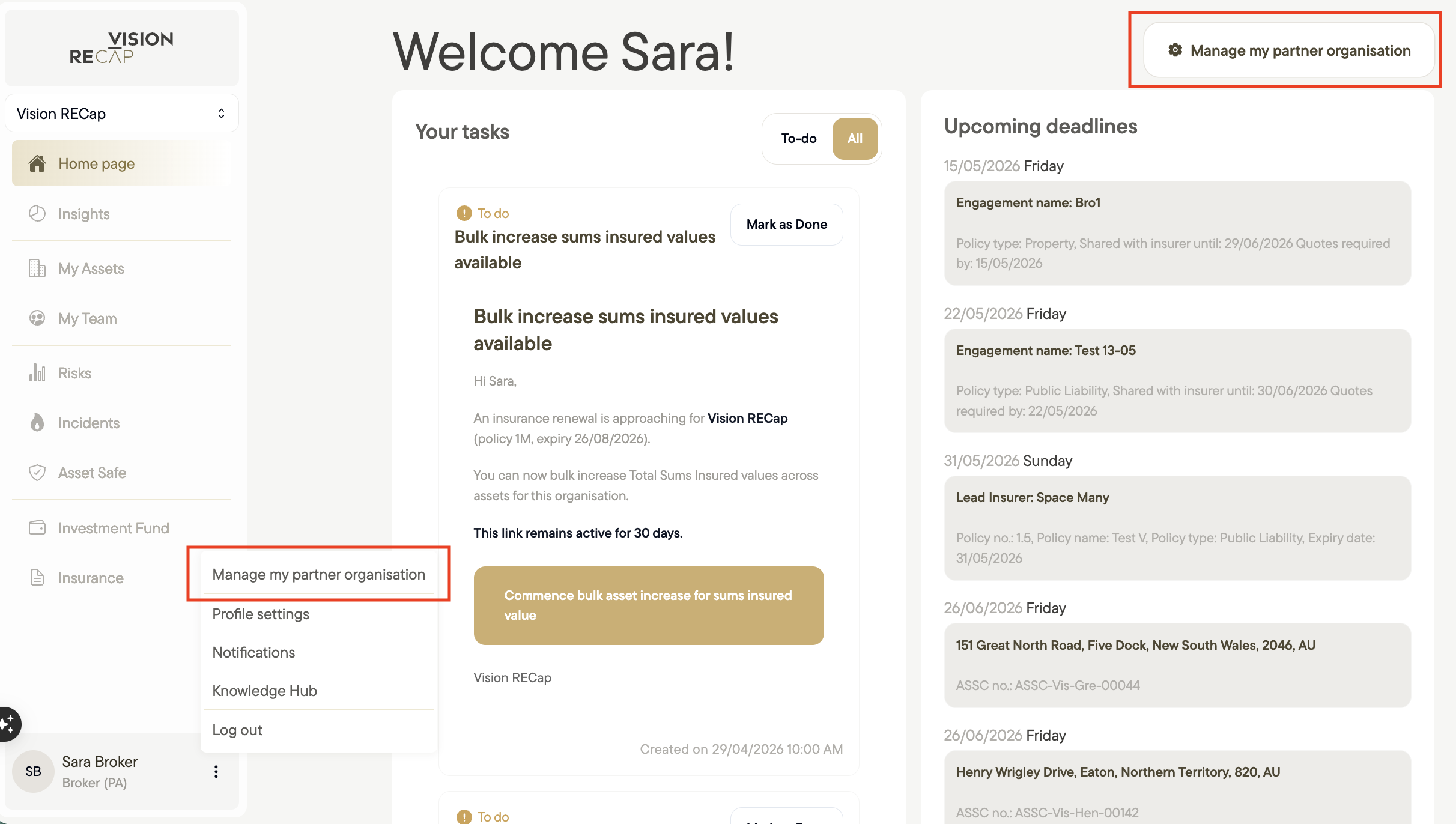
Task: Open My Assets section
Action: pos(122,268)
